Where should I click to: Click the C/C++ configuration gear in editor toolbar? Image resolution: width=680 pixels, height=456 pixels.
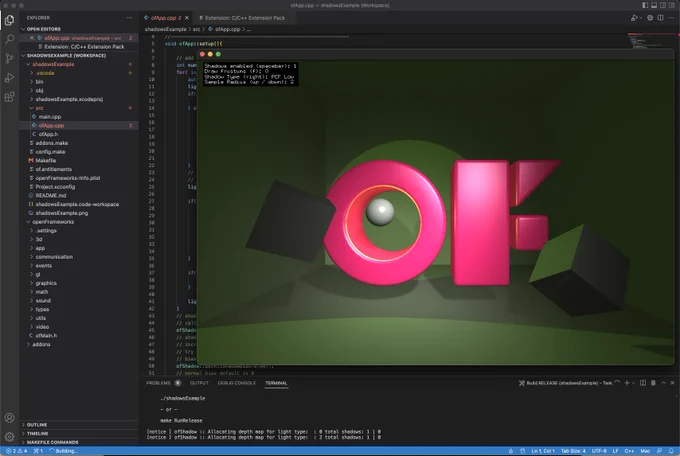point(650,18)
